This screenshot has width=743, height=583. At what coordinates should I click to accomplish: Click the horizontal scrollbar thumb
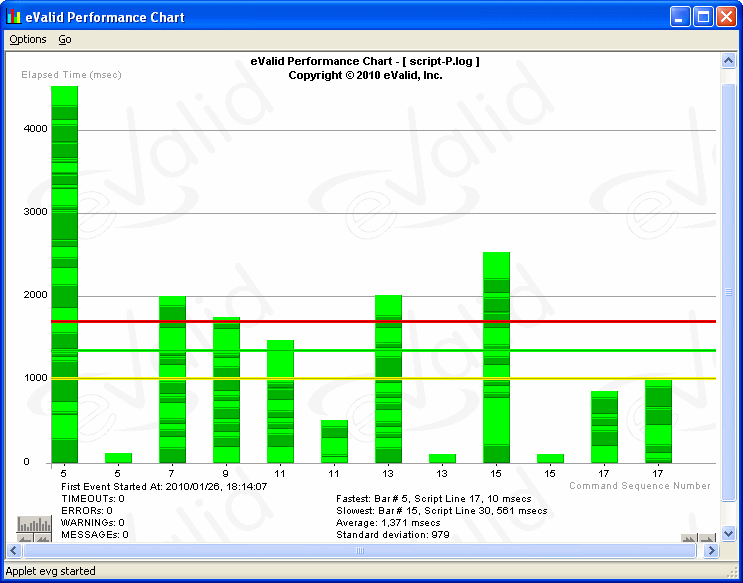pyautogui.click(x=360, y=550)
